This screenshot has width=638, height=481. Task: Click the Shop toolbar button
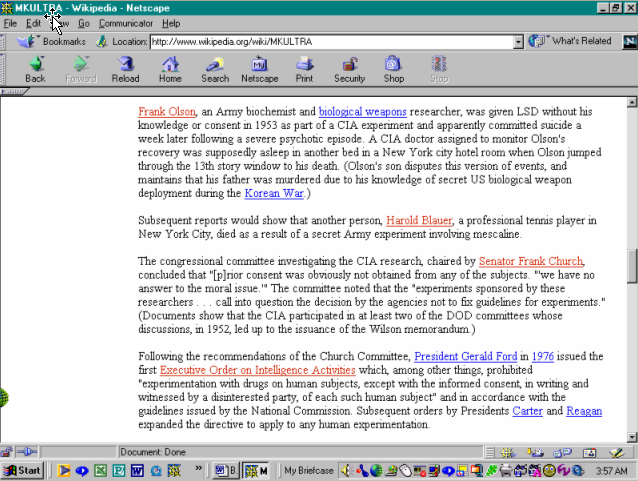coord(394,69)
